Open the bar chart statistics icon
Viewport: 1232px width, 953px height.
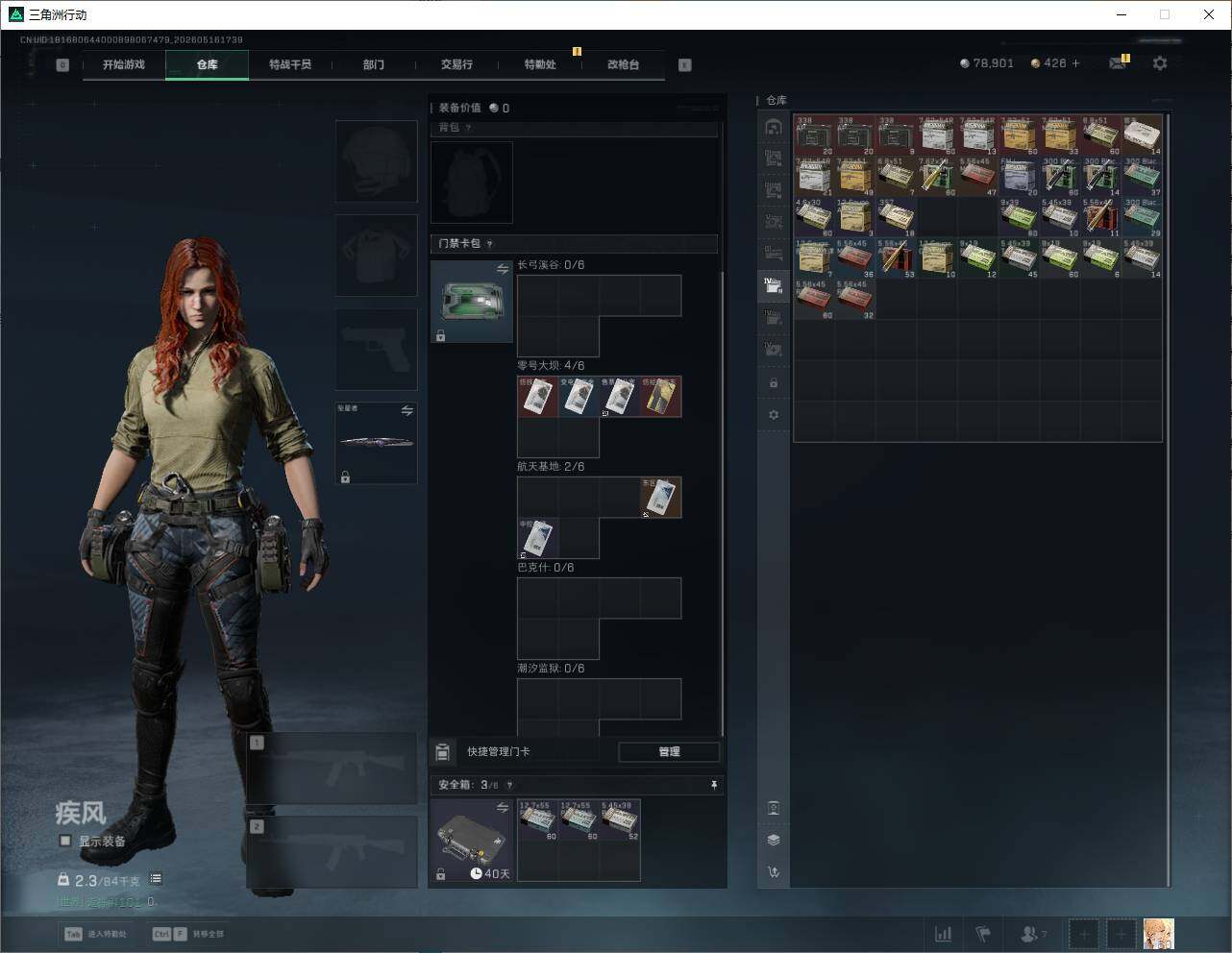coord(944,934)
